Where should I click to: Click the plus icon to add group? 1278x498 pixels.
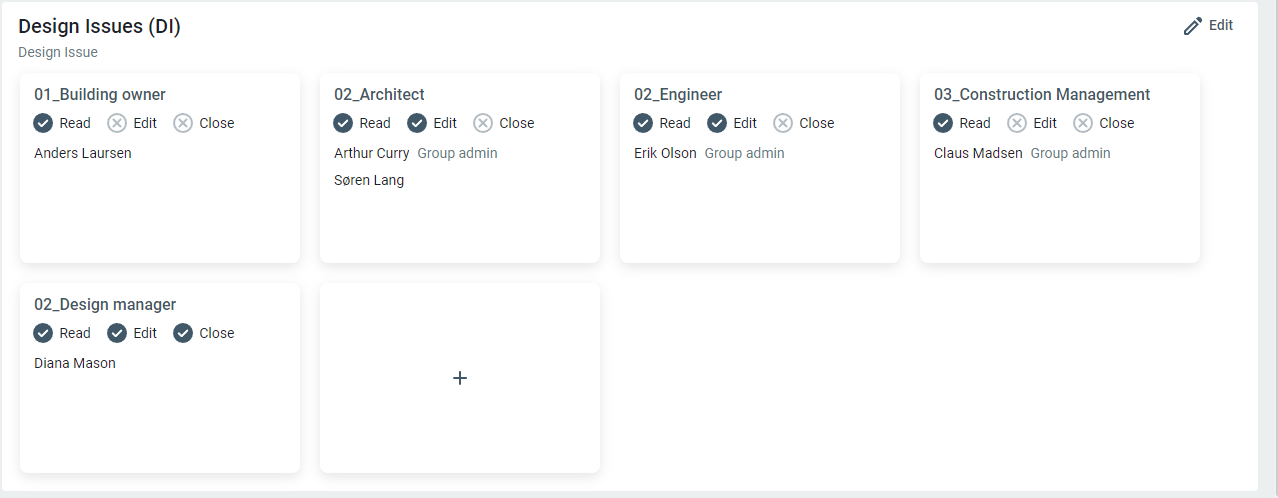point(460,378)
